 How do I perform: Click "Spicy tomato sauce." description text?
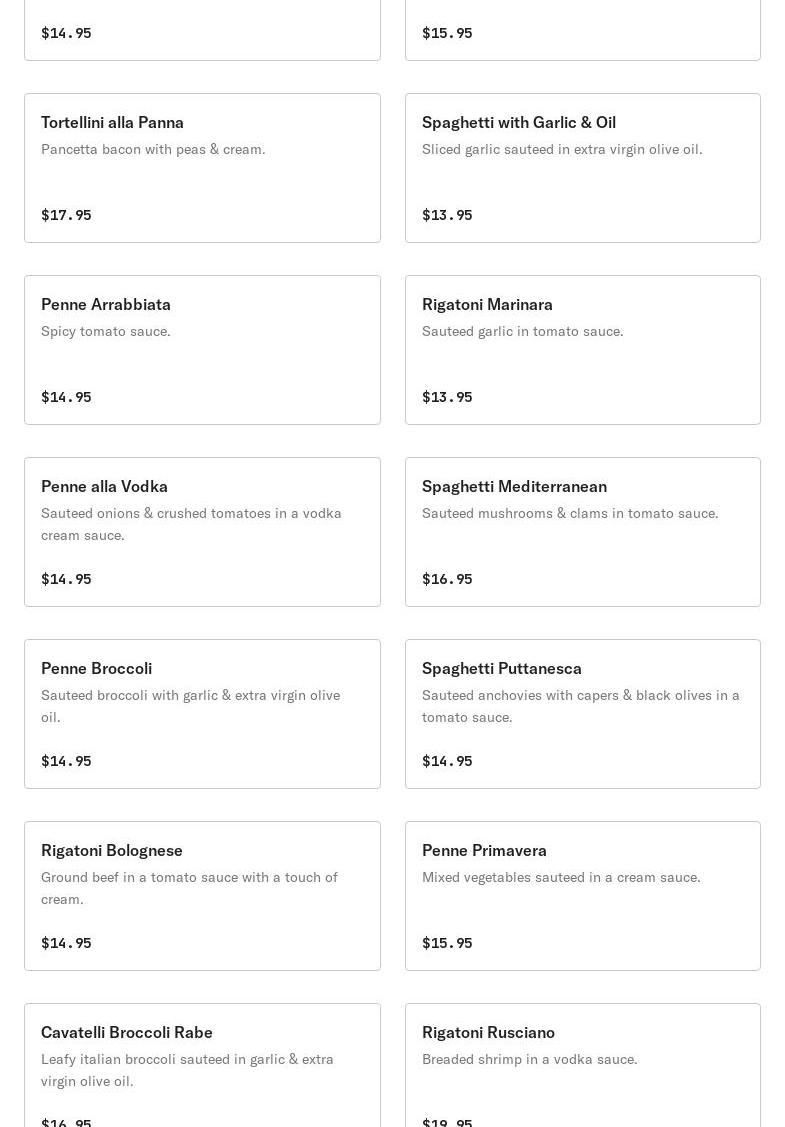106,331
